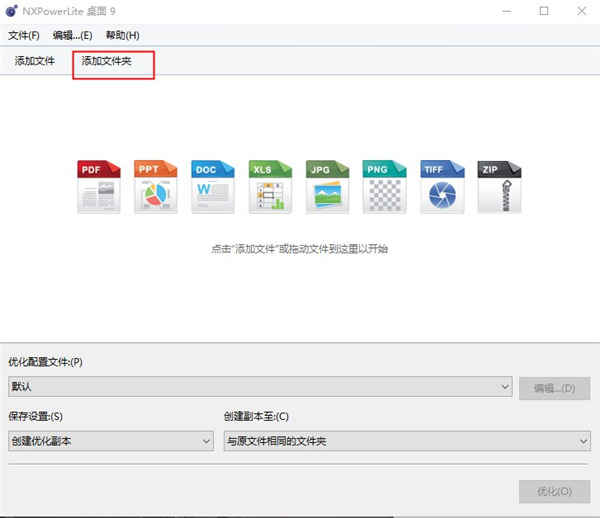Click the ZIP archive icon

coord(499,186)
